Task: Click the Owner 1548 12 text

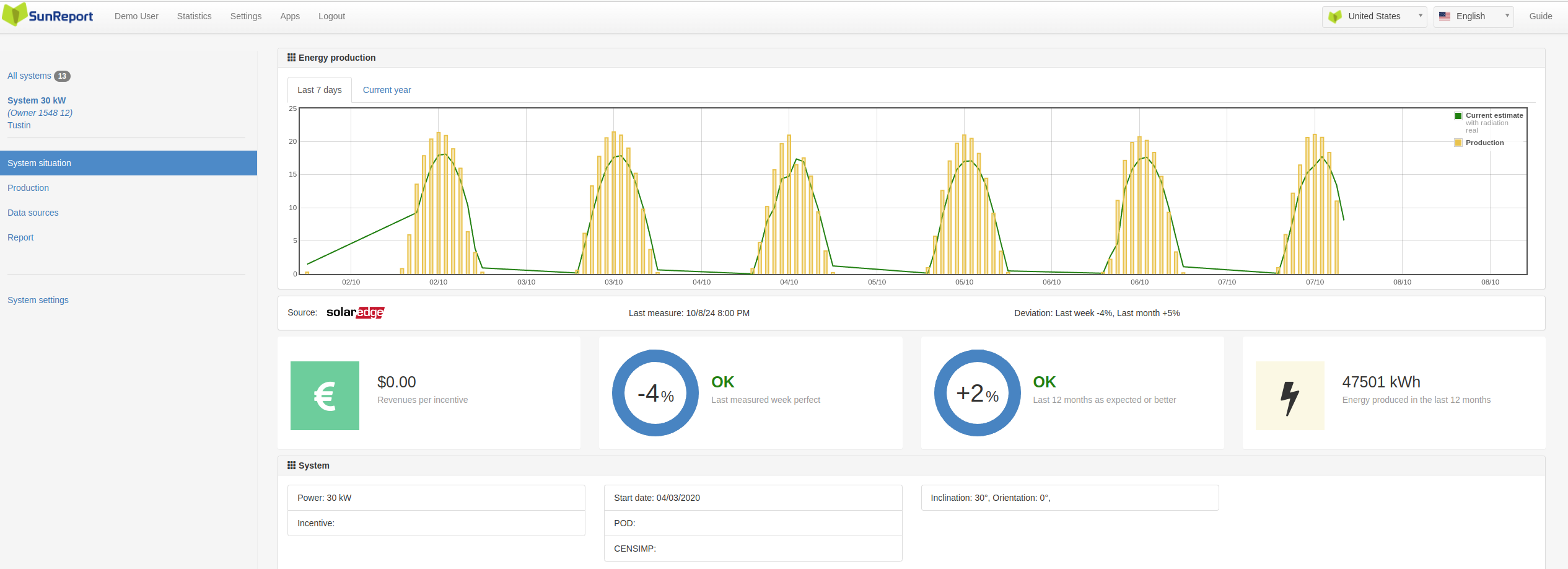Action: pos(40,113)
